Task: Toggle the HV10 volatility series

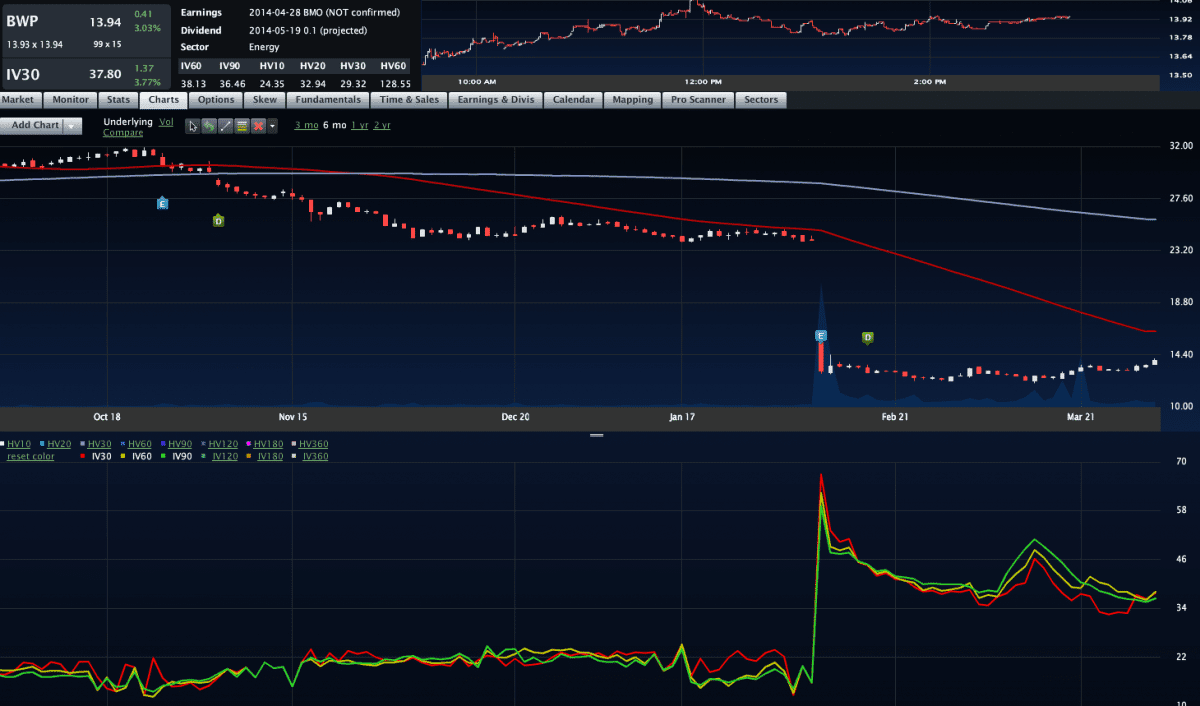Action: pos(19,444)
